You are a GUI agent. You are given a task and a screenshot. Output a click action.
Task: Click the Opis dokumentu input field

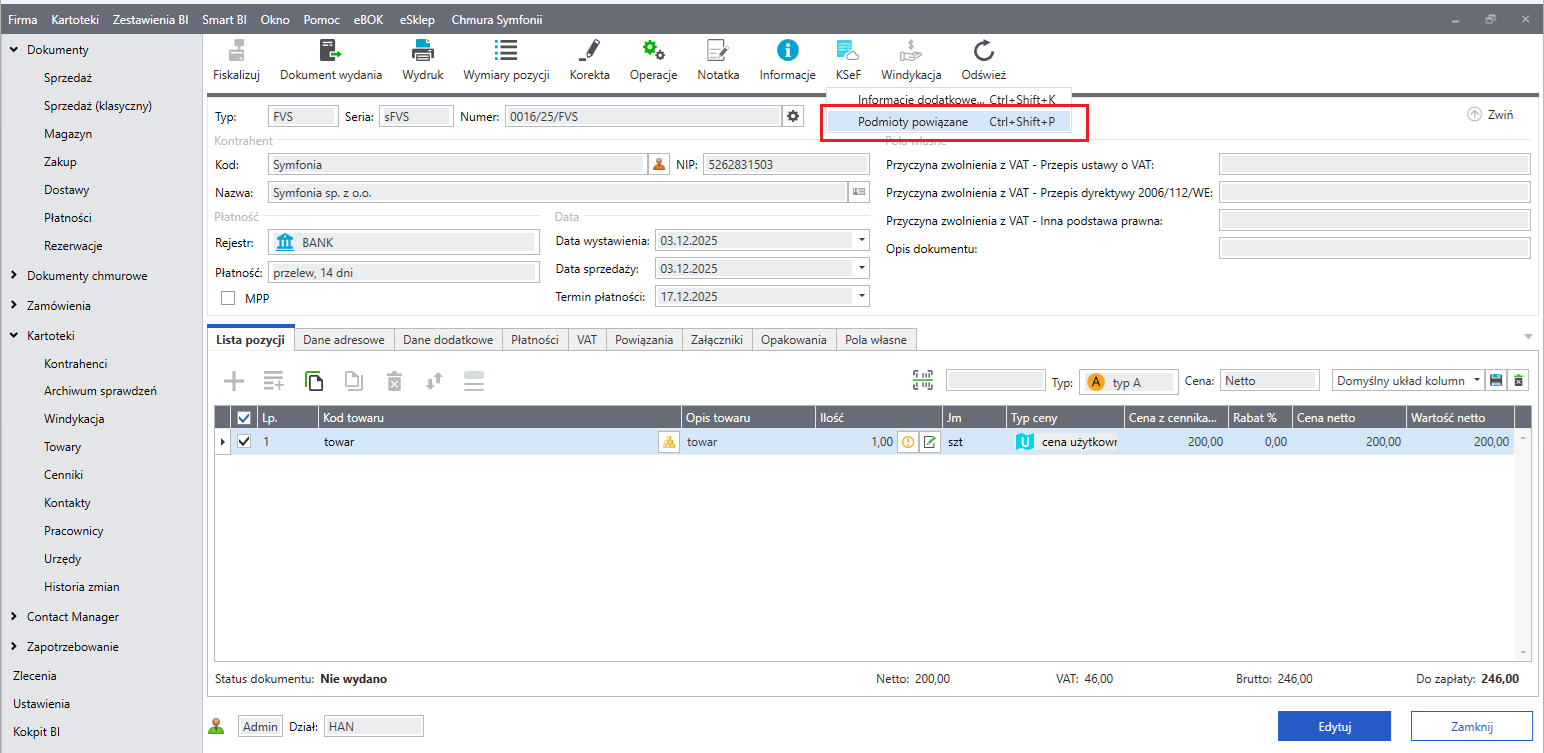pyautogui.click(x=1374, y=249)
